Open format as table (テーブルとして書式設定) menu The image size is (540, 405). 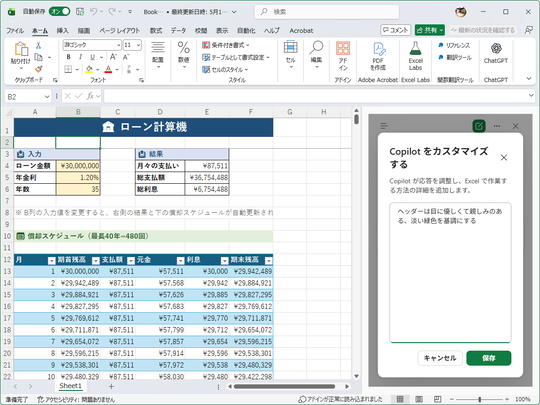coord(236,58)
